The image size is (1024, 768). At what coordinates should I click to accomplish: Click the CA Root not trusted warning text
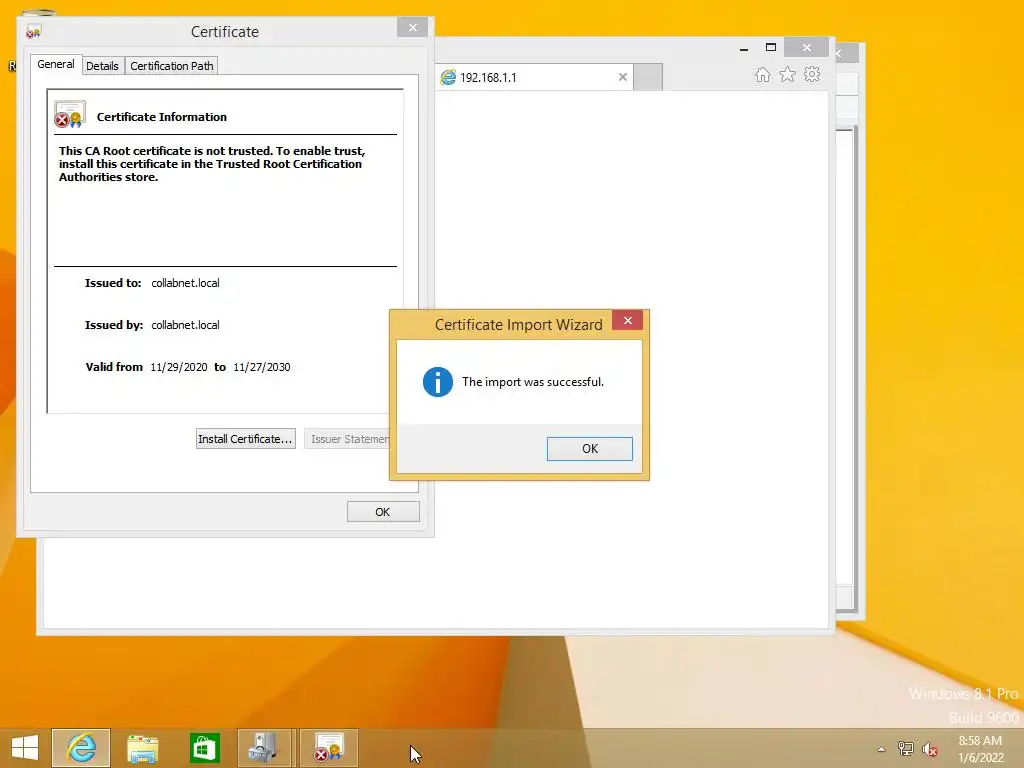212,164
